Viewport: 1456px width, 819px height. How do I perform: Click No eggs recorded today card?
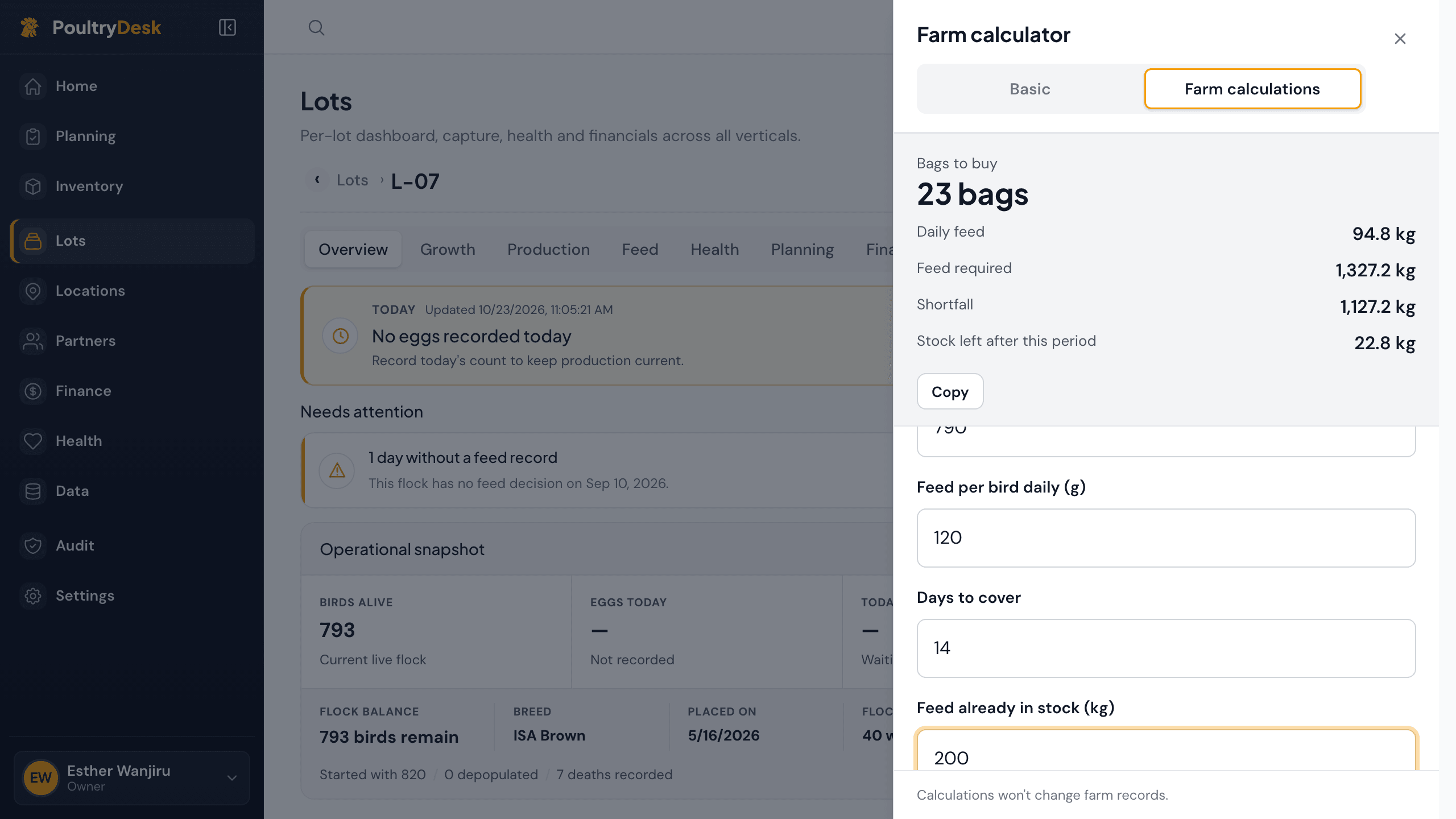tap(597, 336)
